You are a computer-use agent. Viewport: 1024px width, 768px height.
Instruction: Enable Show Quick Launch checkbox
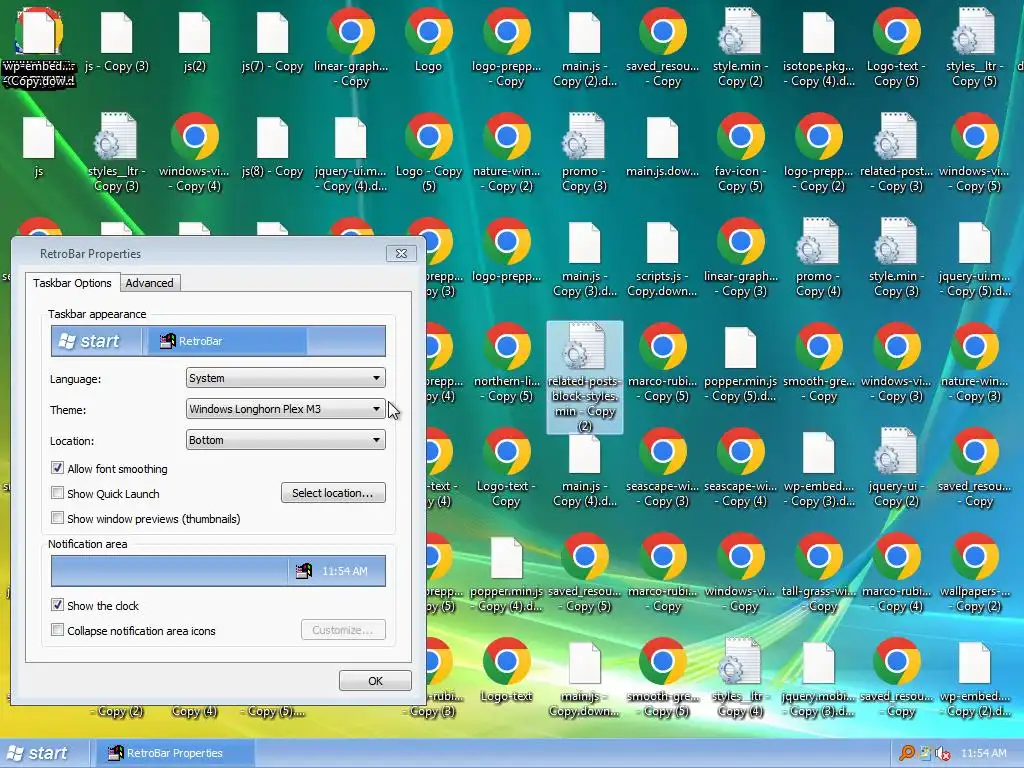57,492
